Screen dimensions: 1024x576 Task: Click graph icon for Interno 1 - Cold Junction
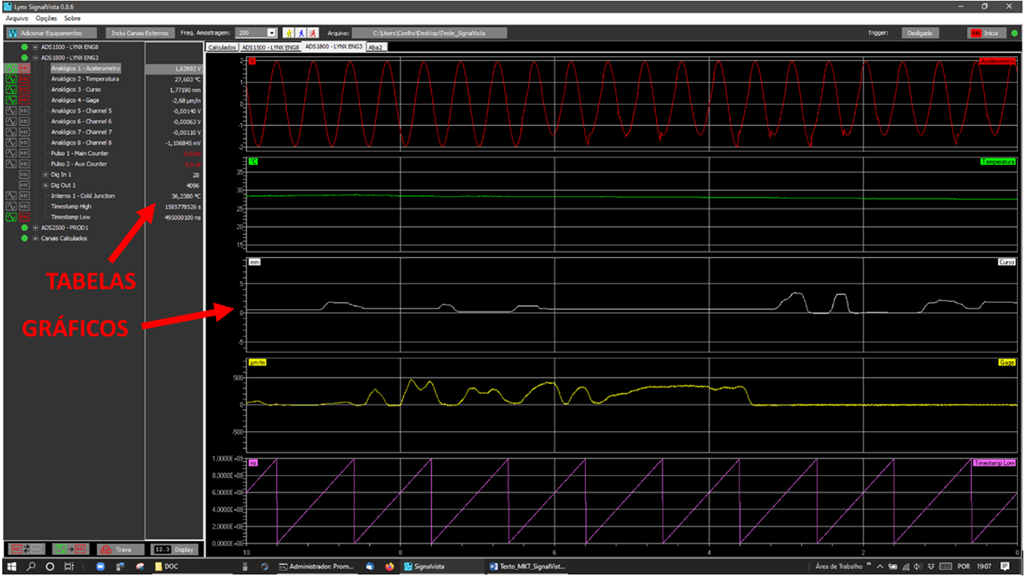click(x=11, y=196)
